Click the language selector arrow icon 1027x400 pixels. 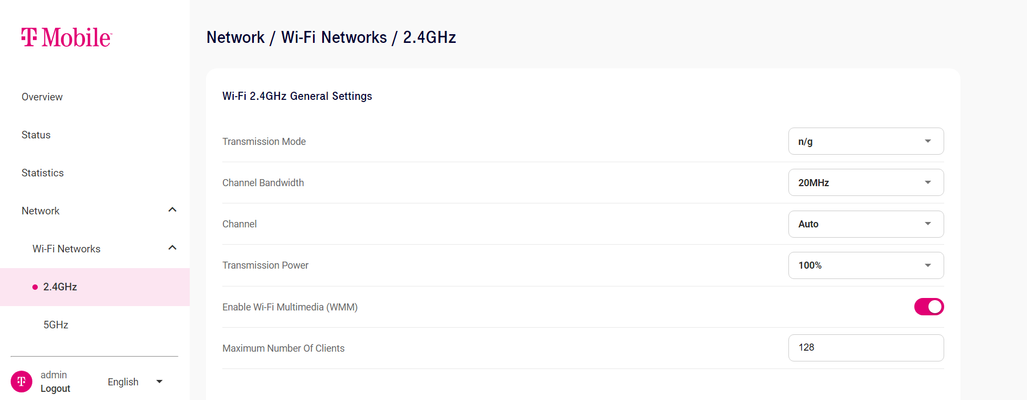[159, 382]
